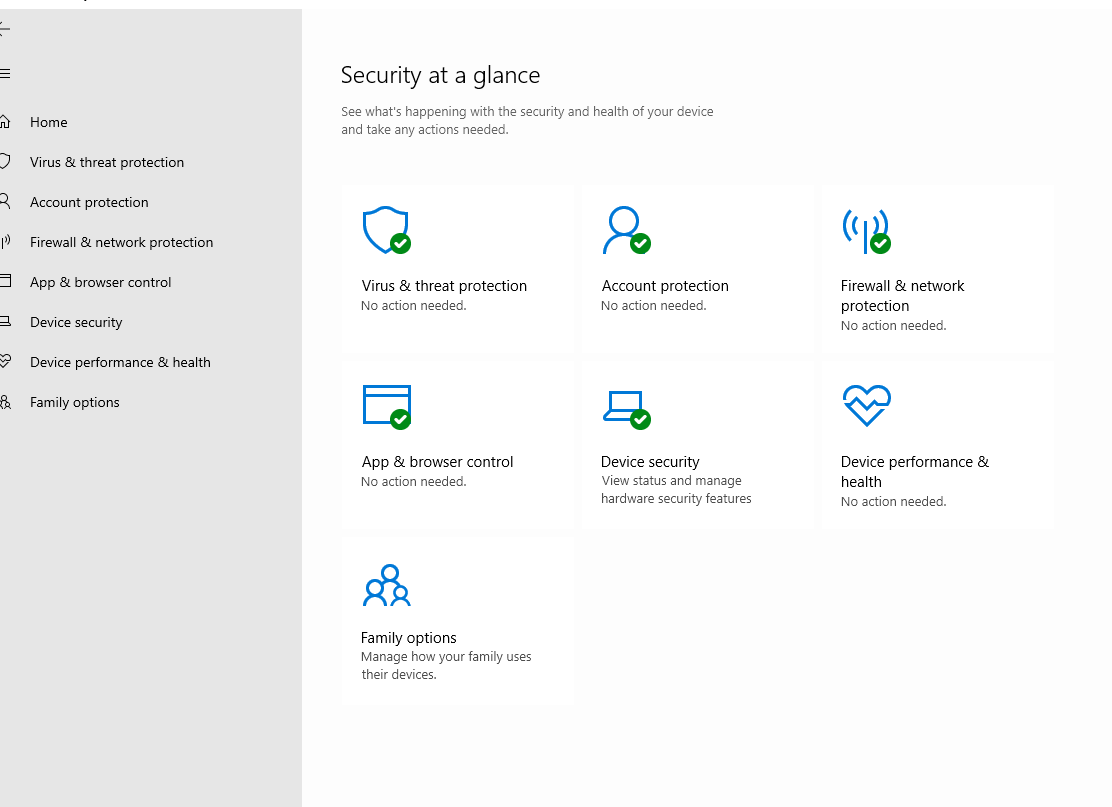This screenshot has height=807, width=1112.
Task: Click the Home icon in sidebar
Action: 5,122
